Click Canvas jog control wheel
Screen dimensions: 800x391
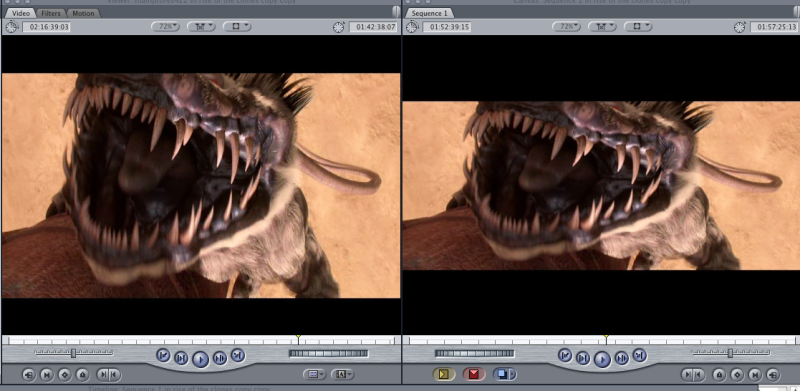(x=474, y=353)
